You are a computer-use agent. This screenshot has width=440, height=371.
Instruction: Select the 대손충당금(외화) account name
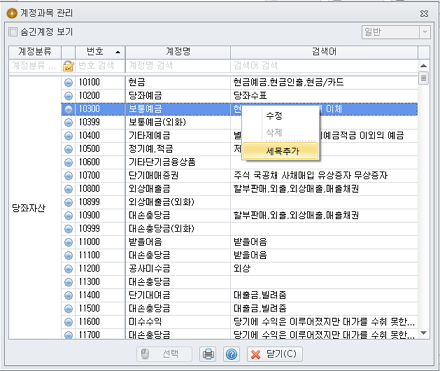coord(178,229)
